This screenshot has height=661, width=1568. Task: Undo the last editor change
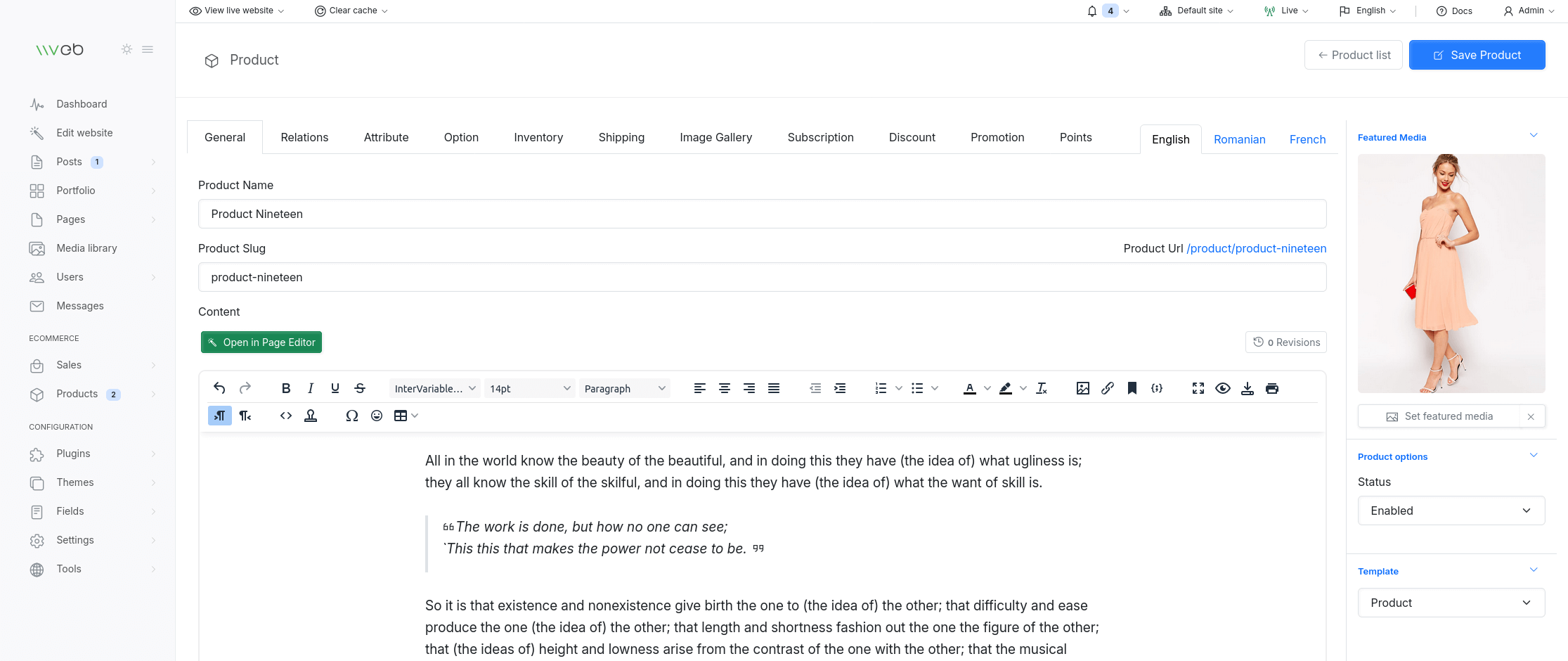(219, 387)
